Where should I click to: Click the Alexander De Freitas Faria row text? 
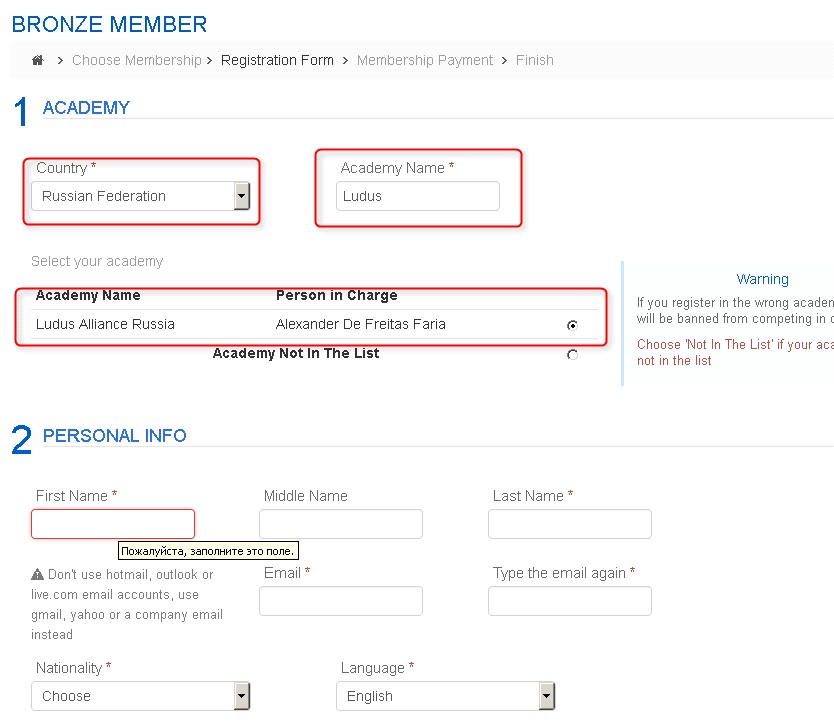pos(361,324)
